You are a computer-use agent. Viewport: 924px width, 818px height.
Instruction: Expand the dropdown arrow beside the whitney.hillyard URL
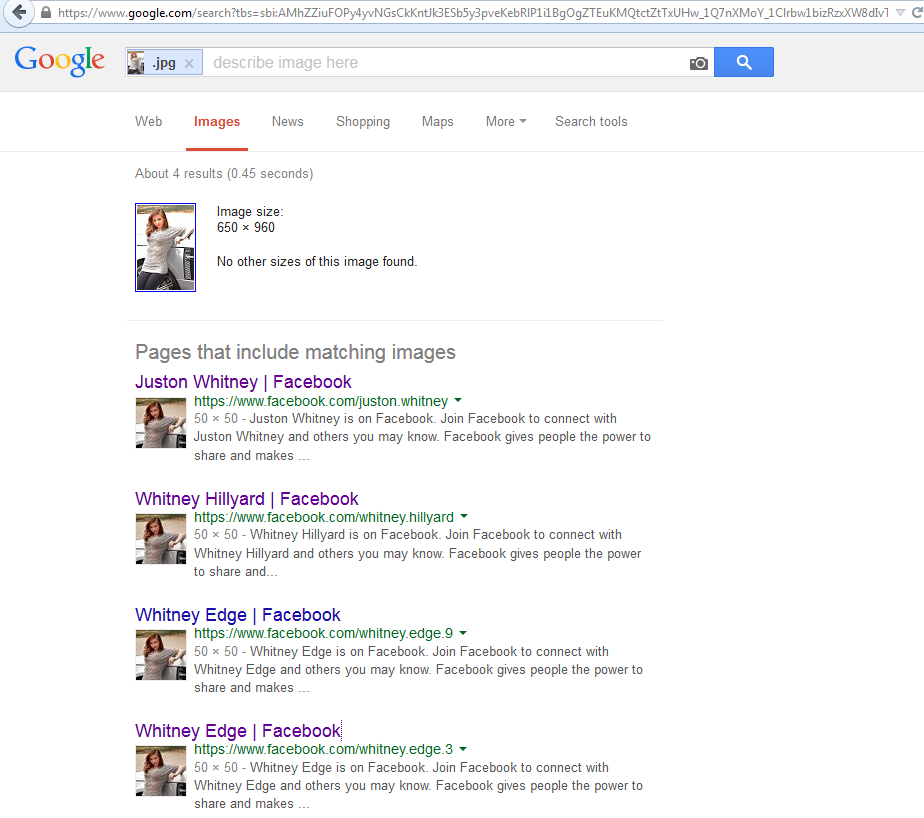[464, 516]
